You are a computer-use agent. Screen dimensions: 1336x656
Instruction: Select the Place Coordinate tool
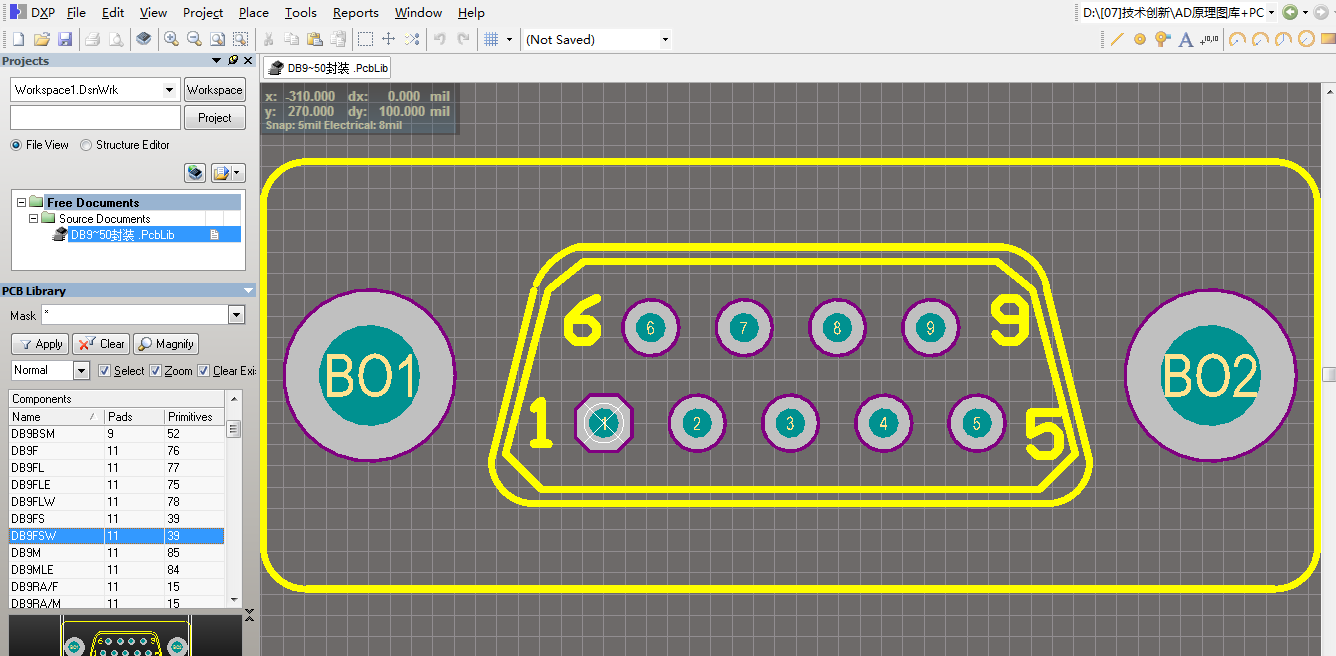point(1210,39)
